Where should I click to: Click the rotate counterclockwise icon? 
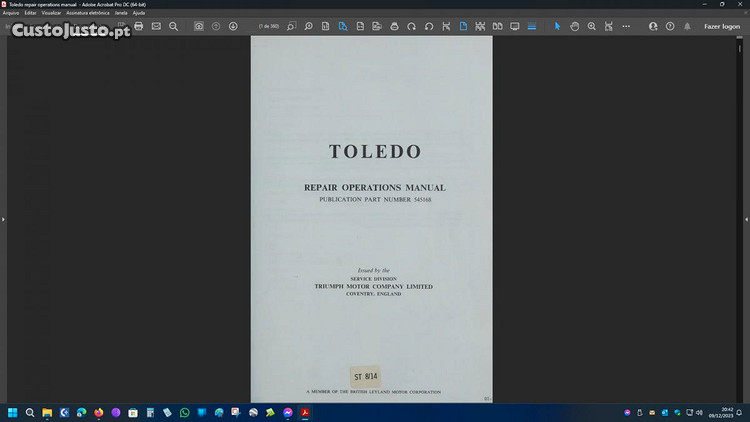428,26
